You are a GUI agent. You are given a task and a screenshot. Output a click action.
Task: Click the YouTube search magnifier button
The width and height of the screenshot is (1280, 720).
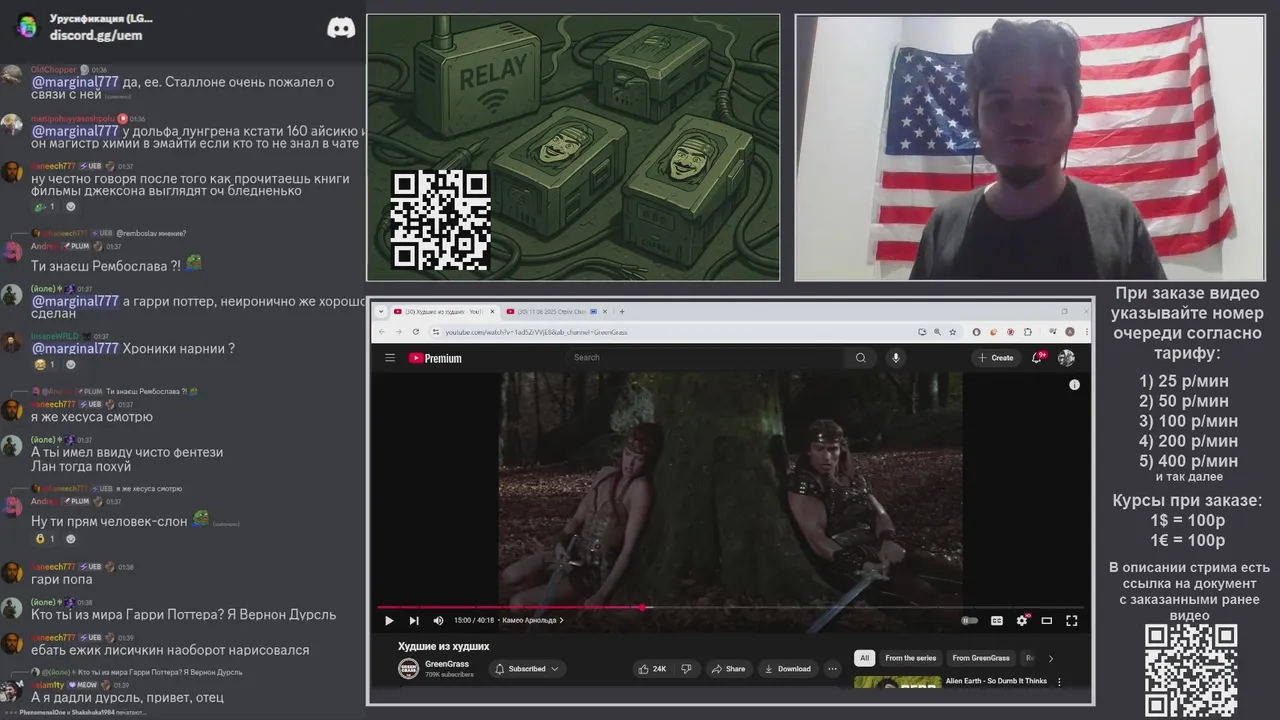pyautogui.click(x=860, y=357)
